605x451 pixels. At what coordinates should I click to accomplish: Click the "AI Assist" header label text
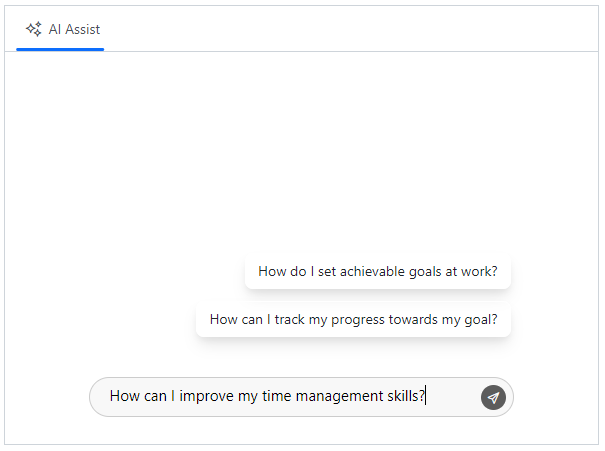click(x=74, y=29)
